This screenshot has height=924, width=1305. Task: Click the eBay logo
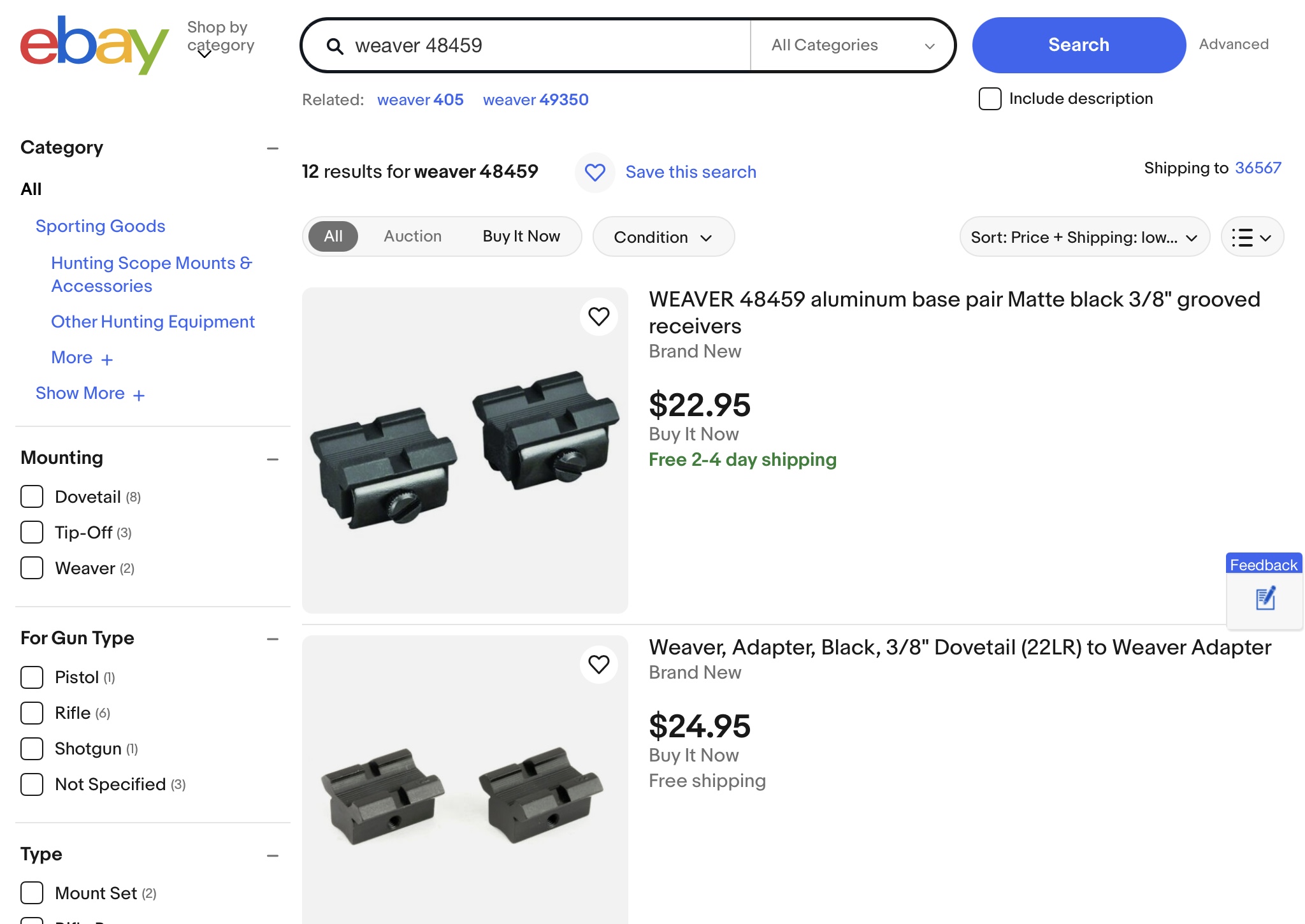pos(94,45)
